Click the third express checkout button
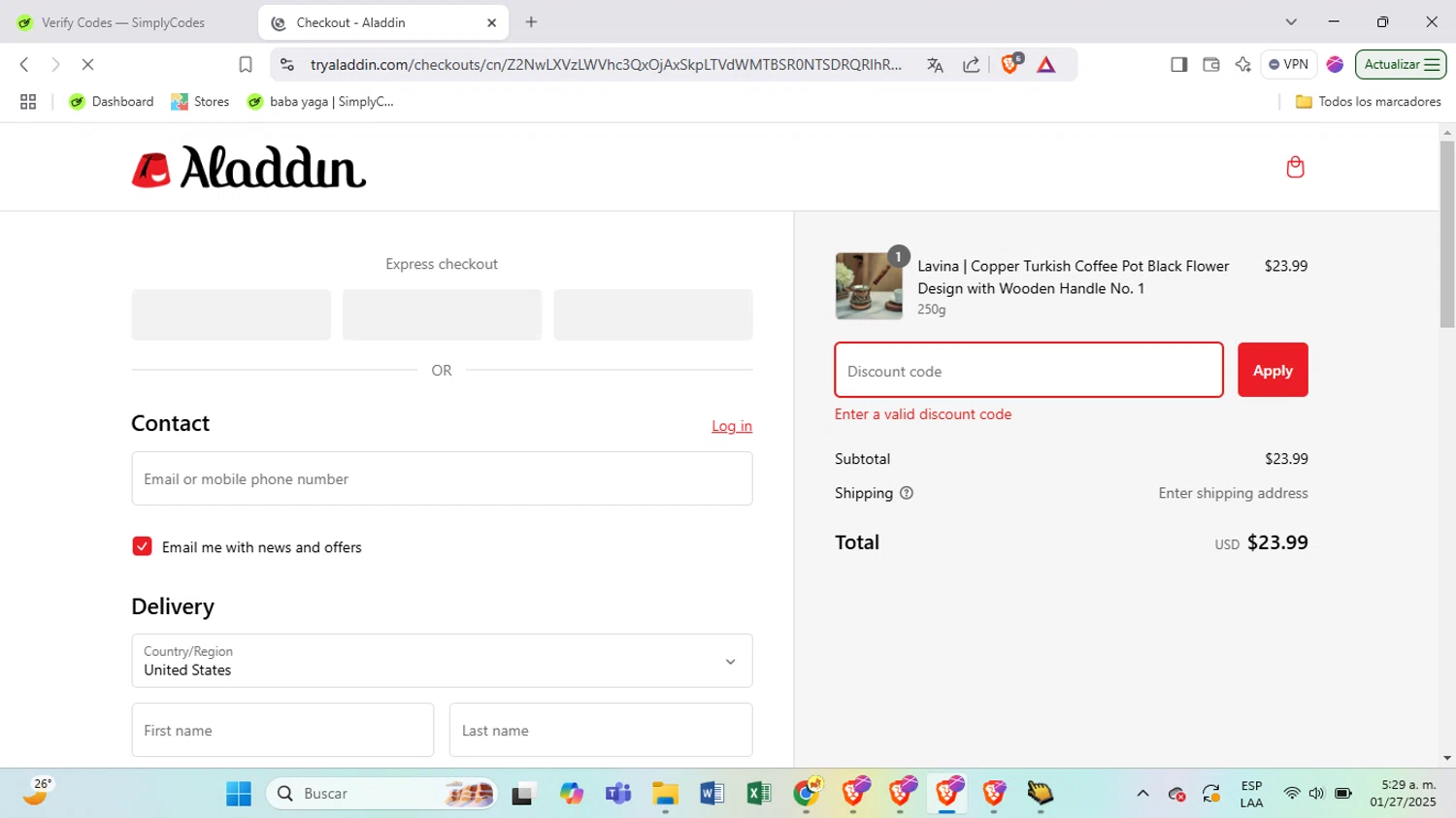 [x=653, y=314]
